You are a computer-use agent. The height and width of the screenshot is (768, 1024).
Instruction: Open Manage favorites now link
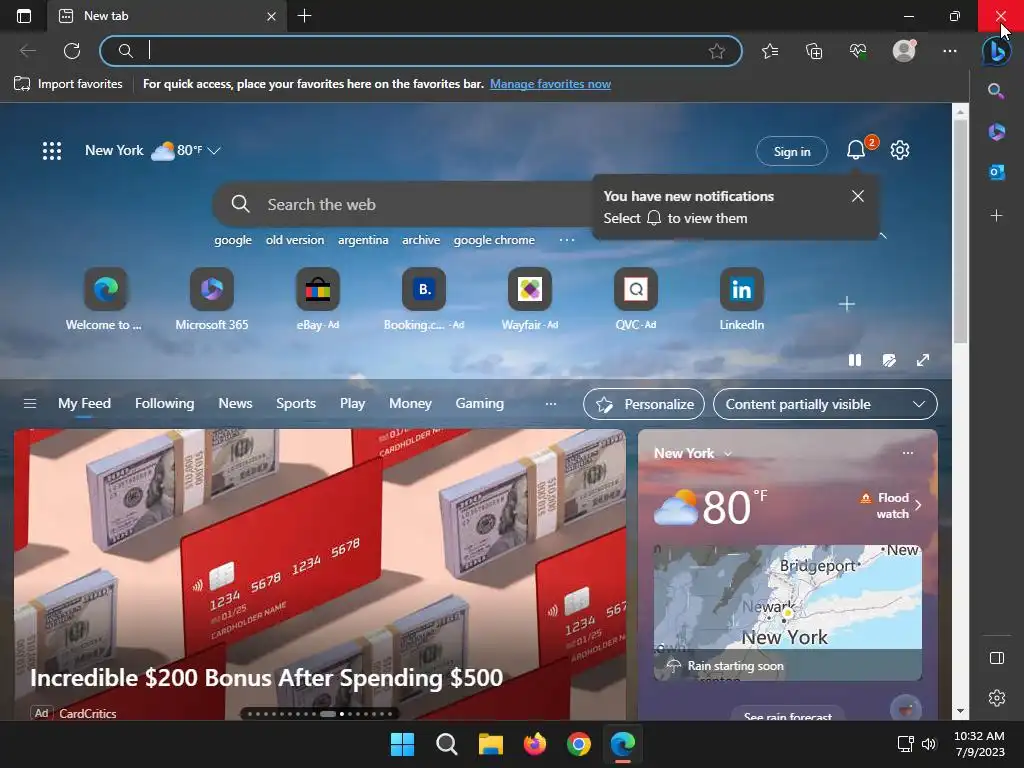pyautogui.click(x=551, y=84)
